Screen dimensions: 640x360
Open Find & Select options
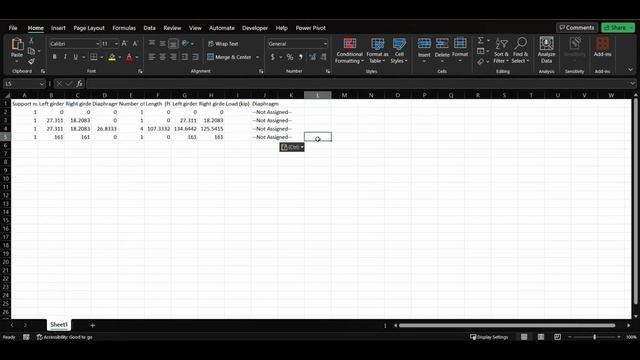point(520,50)
